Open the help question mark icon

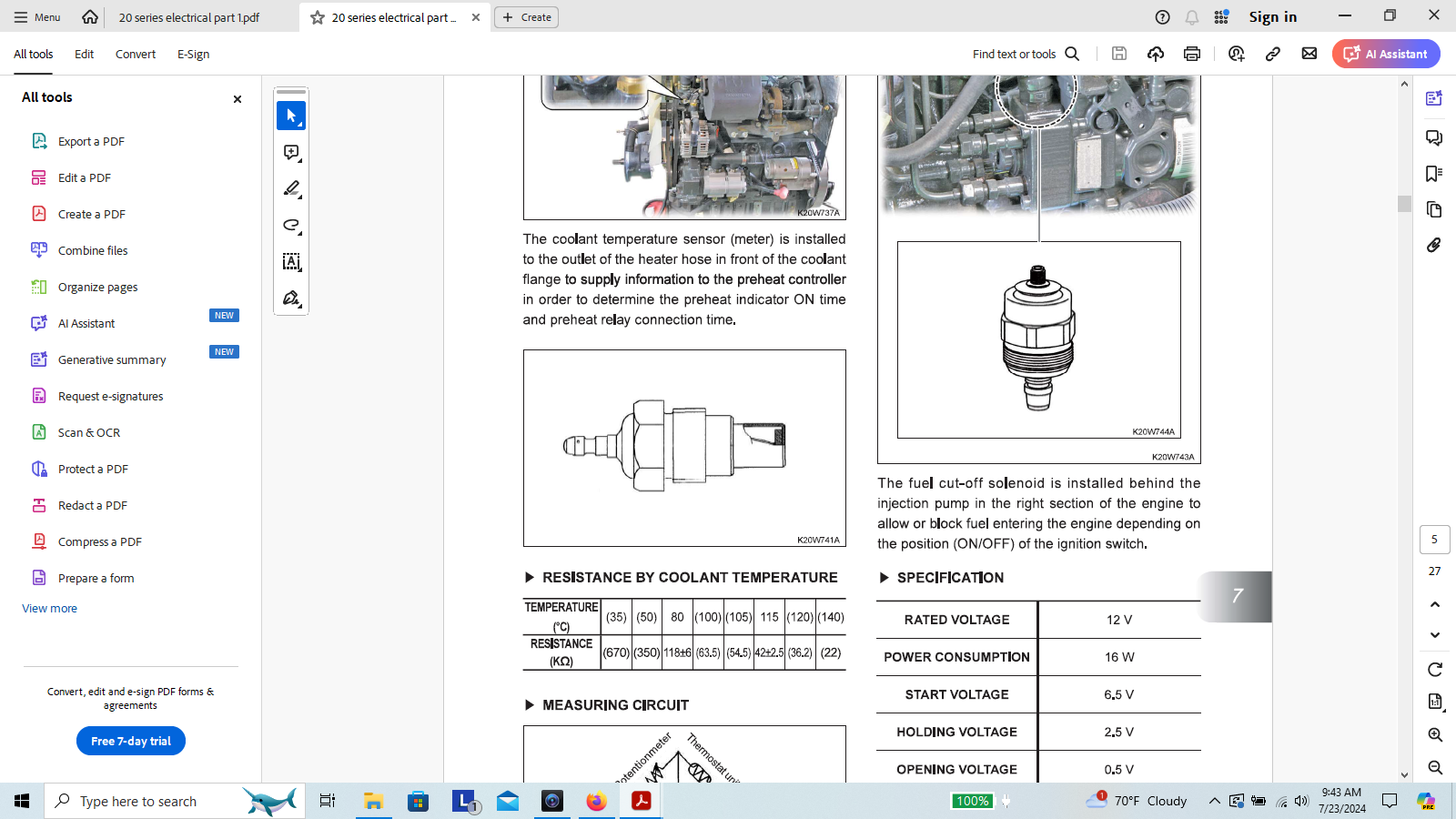[1162, 16]
